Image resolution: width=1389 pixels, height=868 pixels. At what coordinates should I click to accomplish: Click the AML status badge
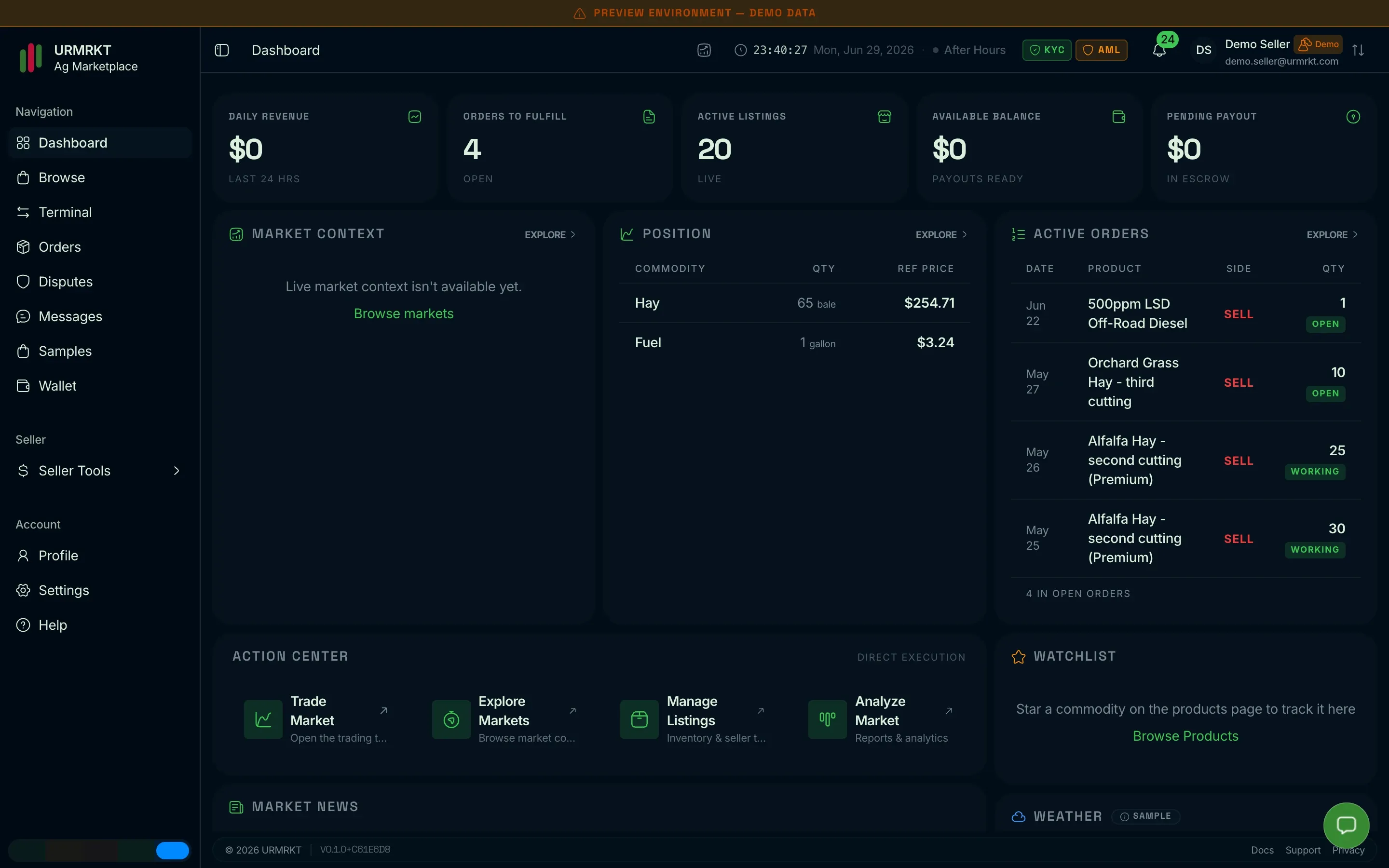pos(1101,50)
